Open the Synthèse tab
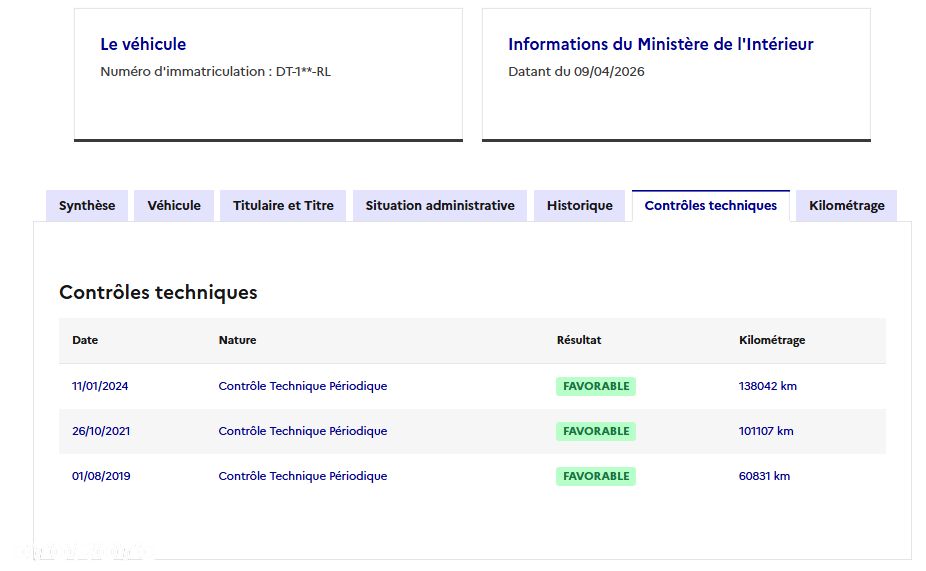Viewport: 926px width, 571px height. pos(87,206)
